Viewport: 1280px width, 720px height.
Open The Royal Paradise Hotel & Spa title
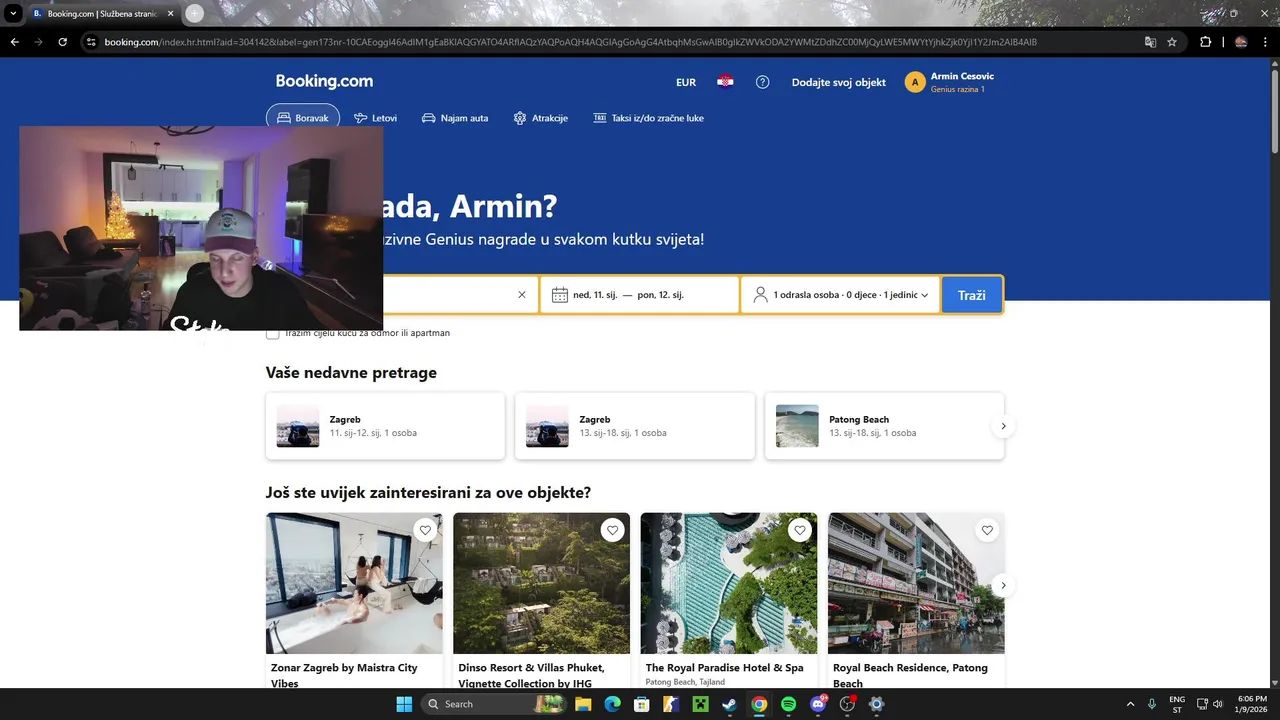[725, 667]
